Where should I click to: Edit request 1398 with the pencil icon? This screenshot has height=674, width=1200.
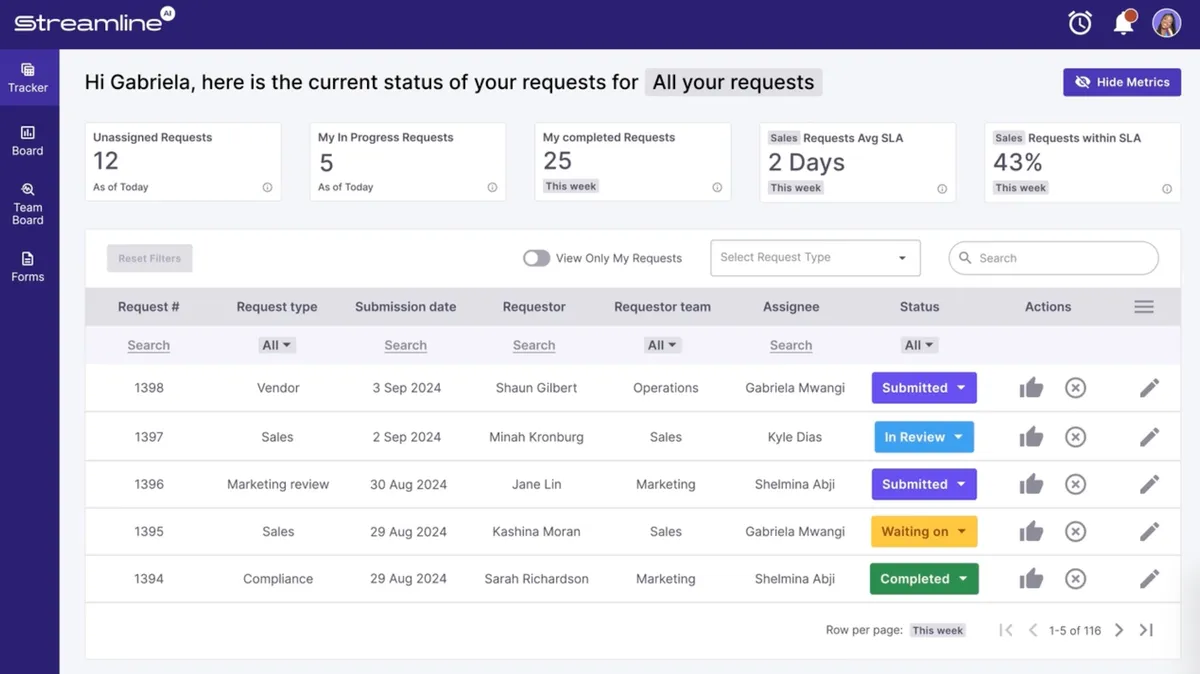pyautogui.click(x=1149, y=388)
